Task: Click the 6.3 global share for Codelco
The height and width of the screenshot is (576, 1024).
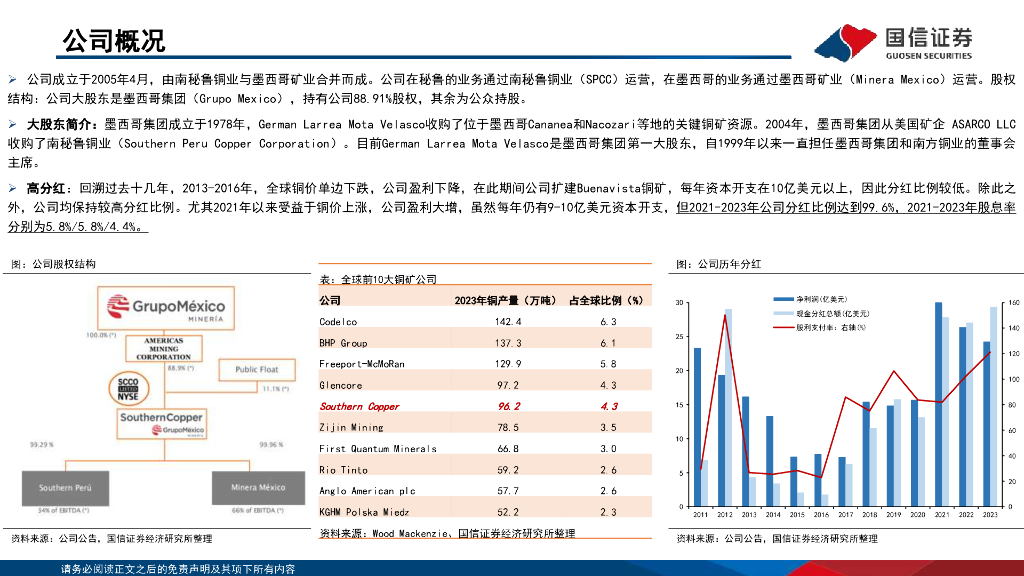Action: [x=608, y=321]
